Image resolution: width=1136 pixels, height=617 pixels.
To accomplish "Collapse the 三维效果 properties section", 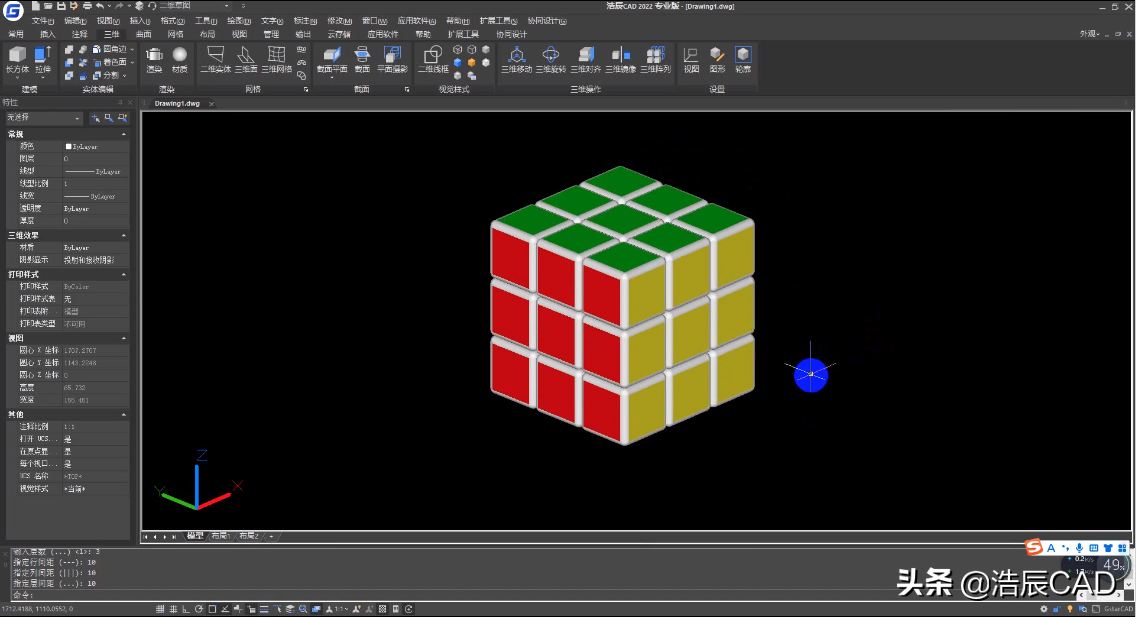I will (124, 236).
